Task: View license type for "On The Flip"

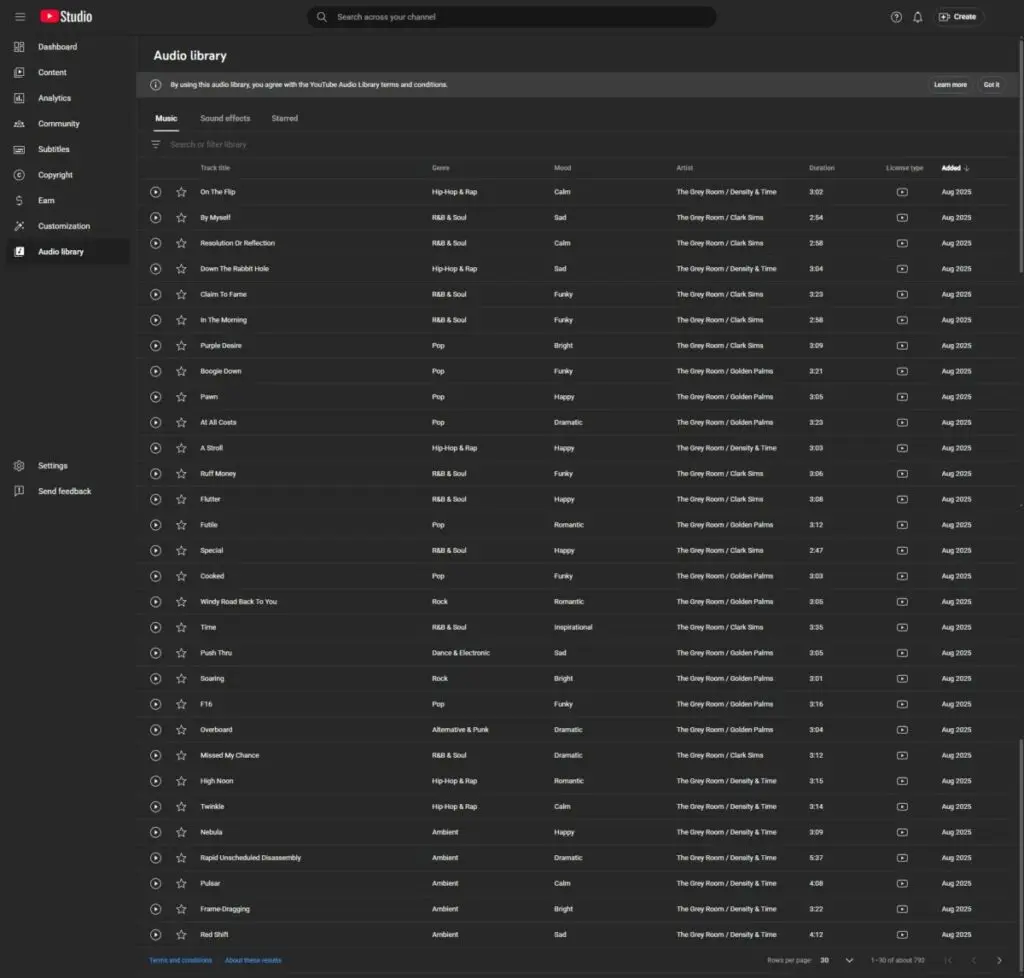Action: [902, 191]
